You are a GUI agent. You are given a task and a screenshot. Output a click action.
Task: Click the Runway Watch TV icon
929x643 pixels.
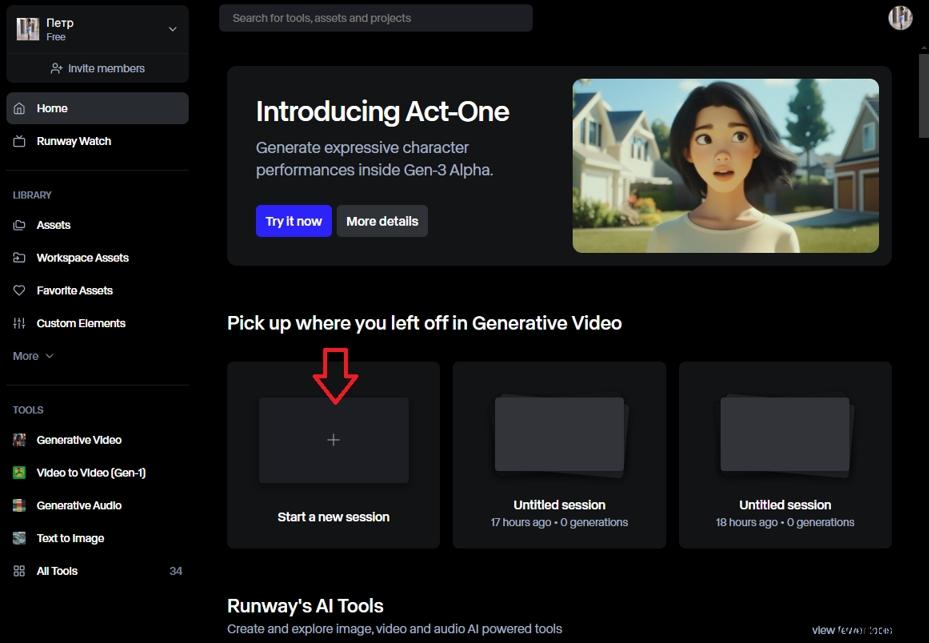(x=19, y=141)
